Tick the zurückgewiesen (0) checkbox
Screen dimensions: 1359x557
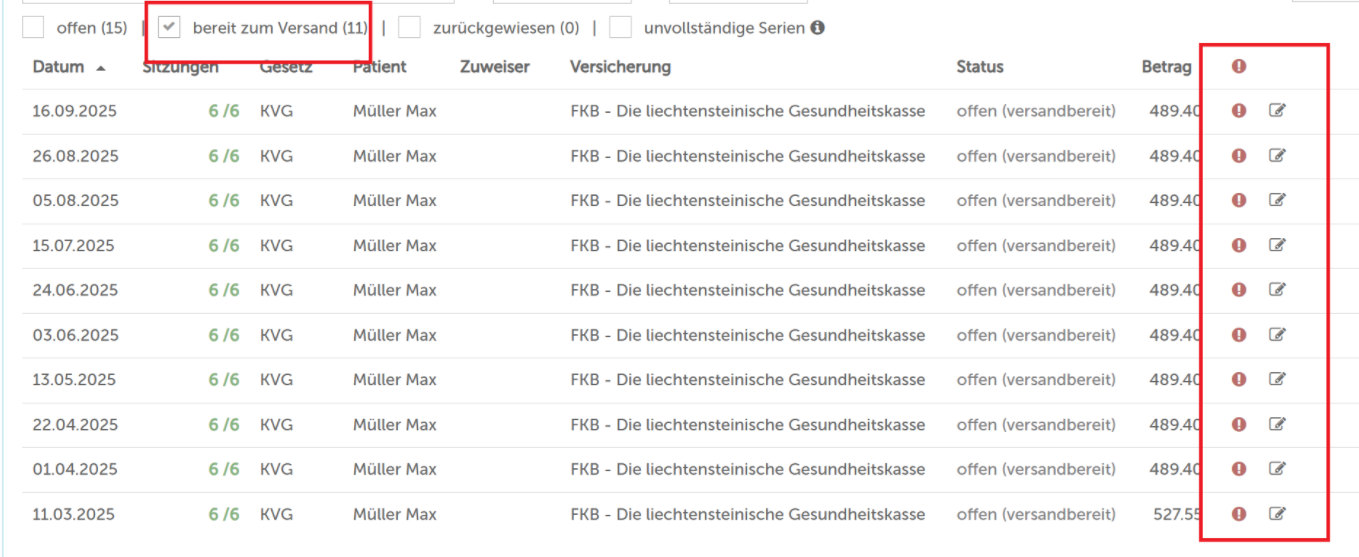click(x=409, y=28)
